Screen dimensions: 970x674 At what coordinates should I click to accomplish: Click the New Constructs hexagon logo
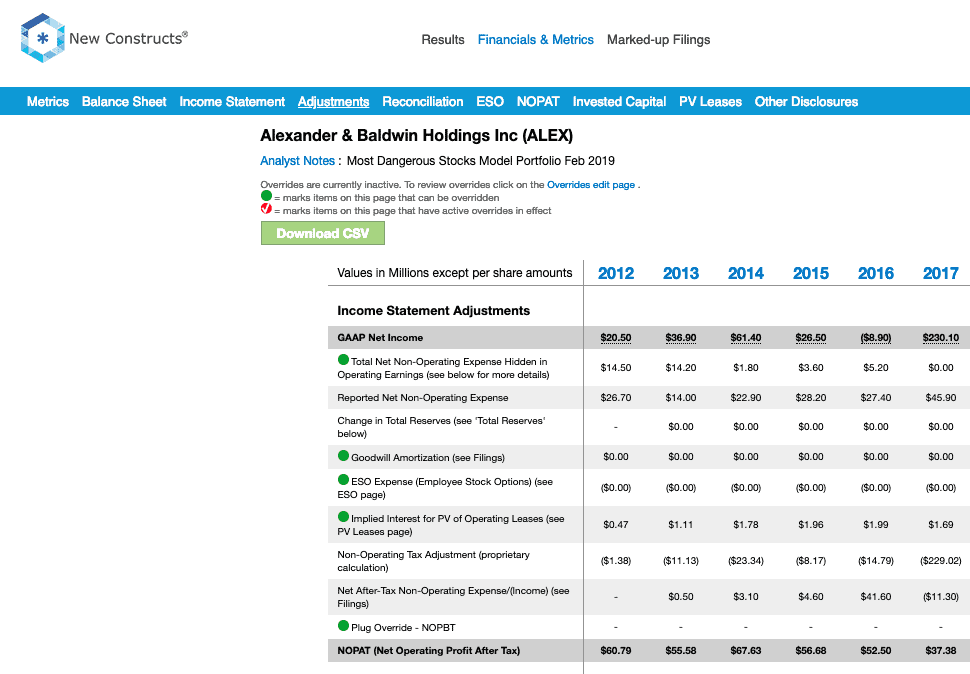click(42, 38)
